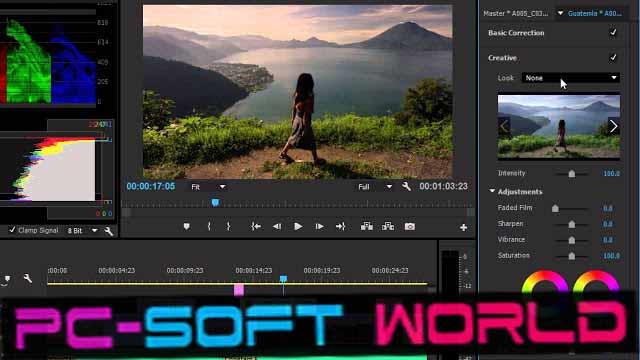Show previous Look preview arrow

[504, 127]
